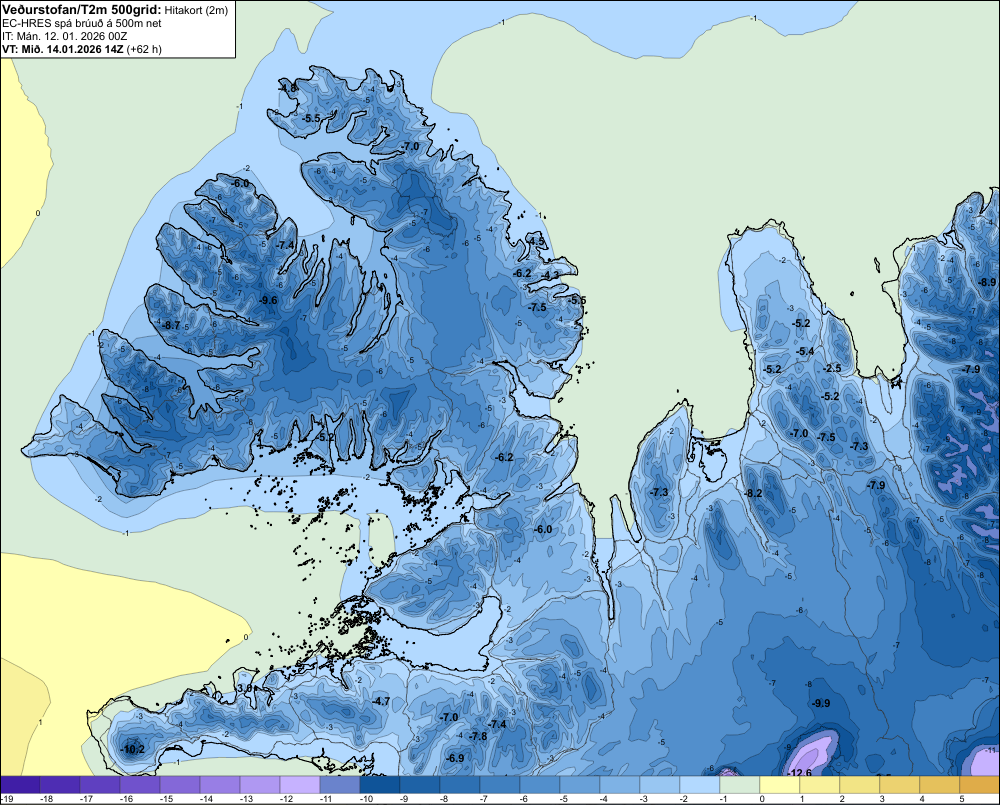This screenshot has width=1000, height=805.
Task: Click the -3 label in the color legend
Action: (x=643, y=799)
